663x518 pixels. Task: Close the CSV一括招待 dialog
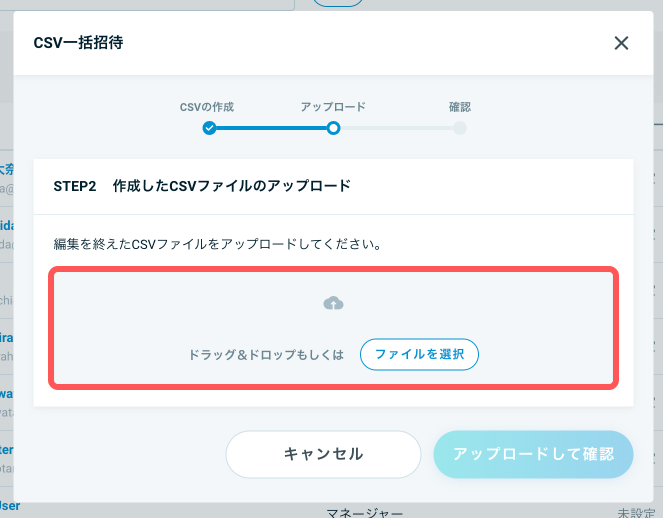[621, 43]
